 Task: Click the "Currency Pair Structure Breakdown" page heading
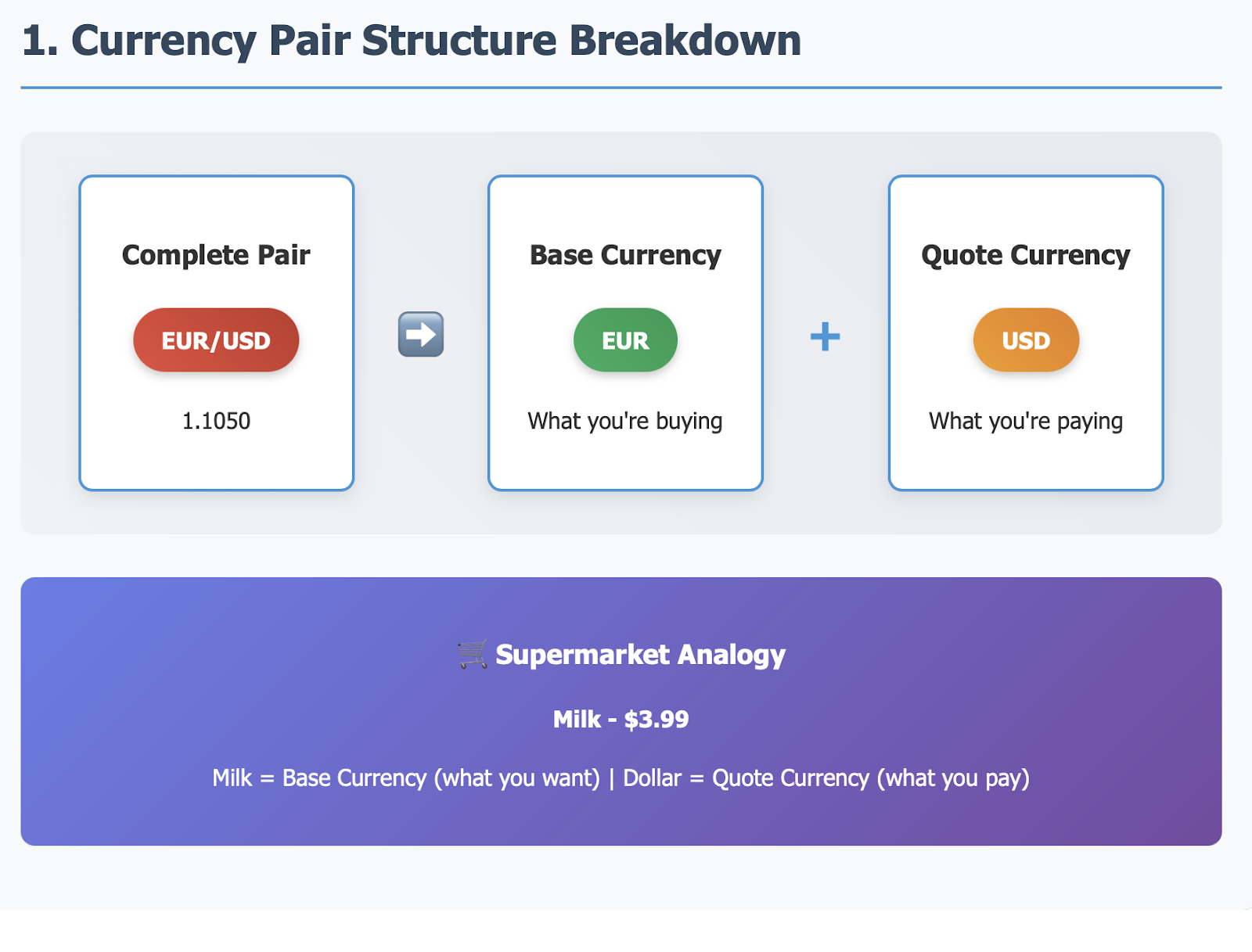point(436,41)
